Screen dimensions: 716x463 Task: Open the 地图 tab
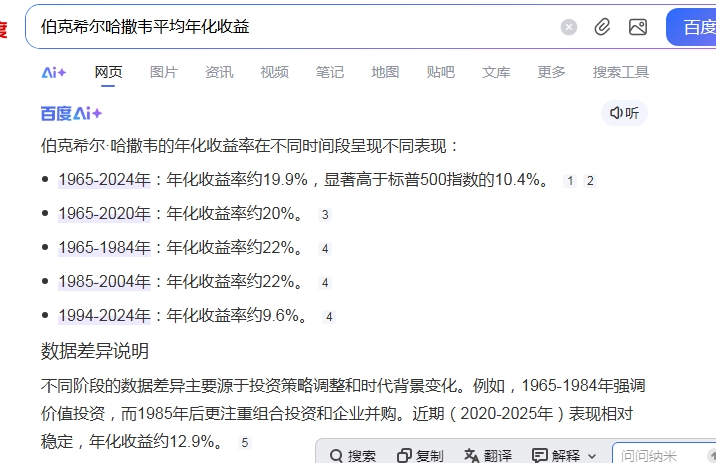385,72
